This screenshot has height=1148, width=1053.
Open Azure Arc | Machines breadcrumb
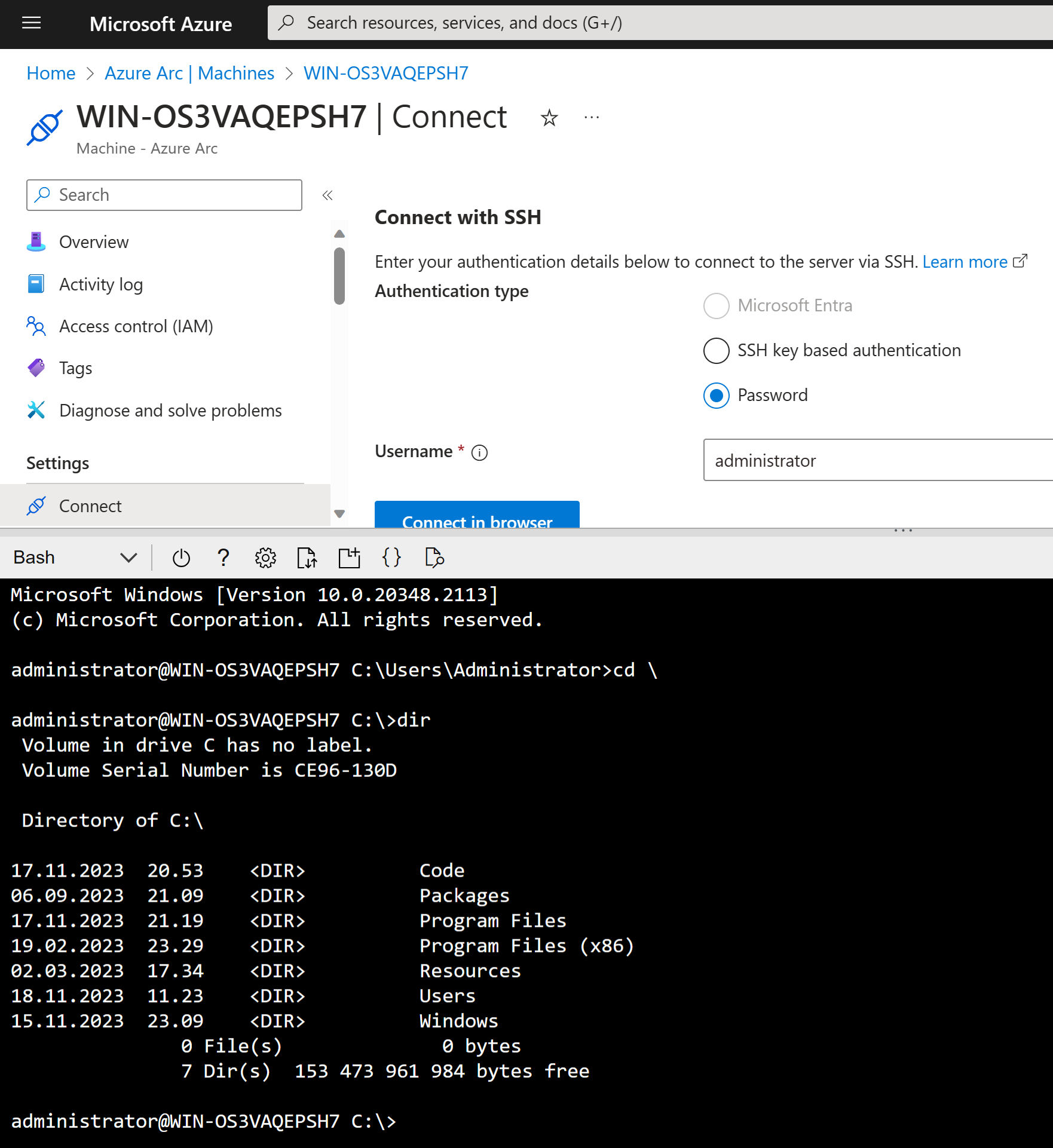coord(189,73)
